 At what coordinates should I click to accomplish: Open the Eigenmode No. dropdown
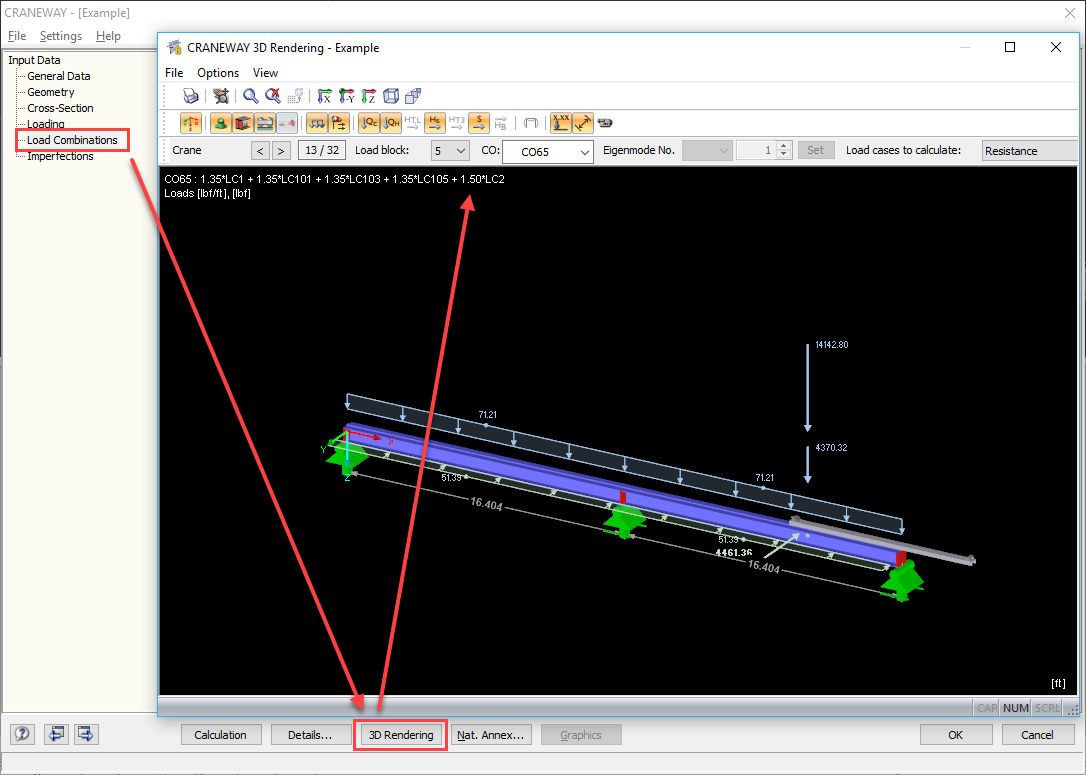(707, 149)
